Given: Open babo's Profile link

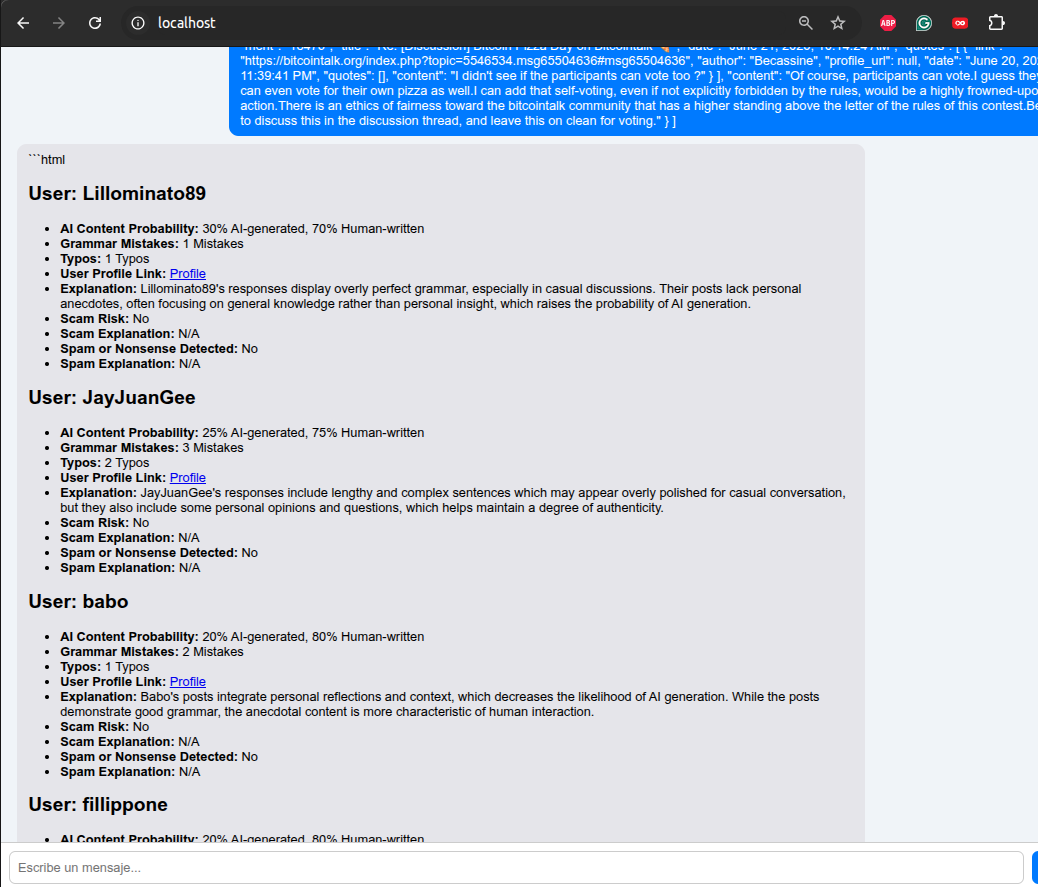Looking at the screenshot, I should tap(187, 682).
